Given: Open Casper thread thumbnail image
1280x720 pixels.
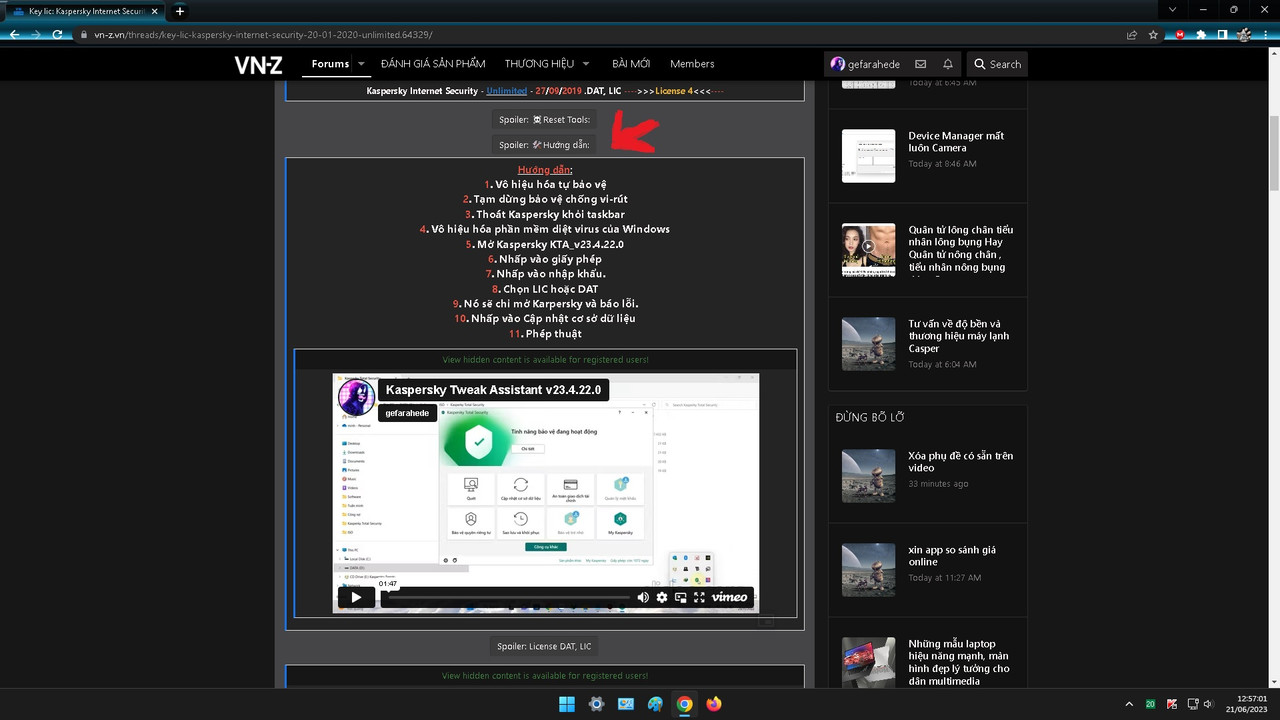Looking at the screenshot, I should pyautogui.click(x=868, y=343).
